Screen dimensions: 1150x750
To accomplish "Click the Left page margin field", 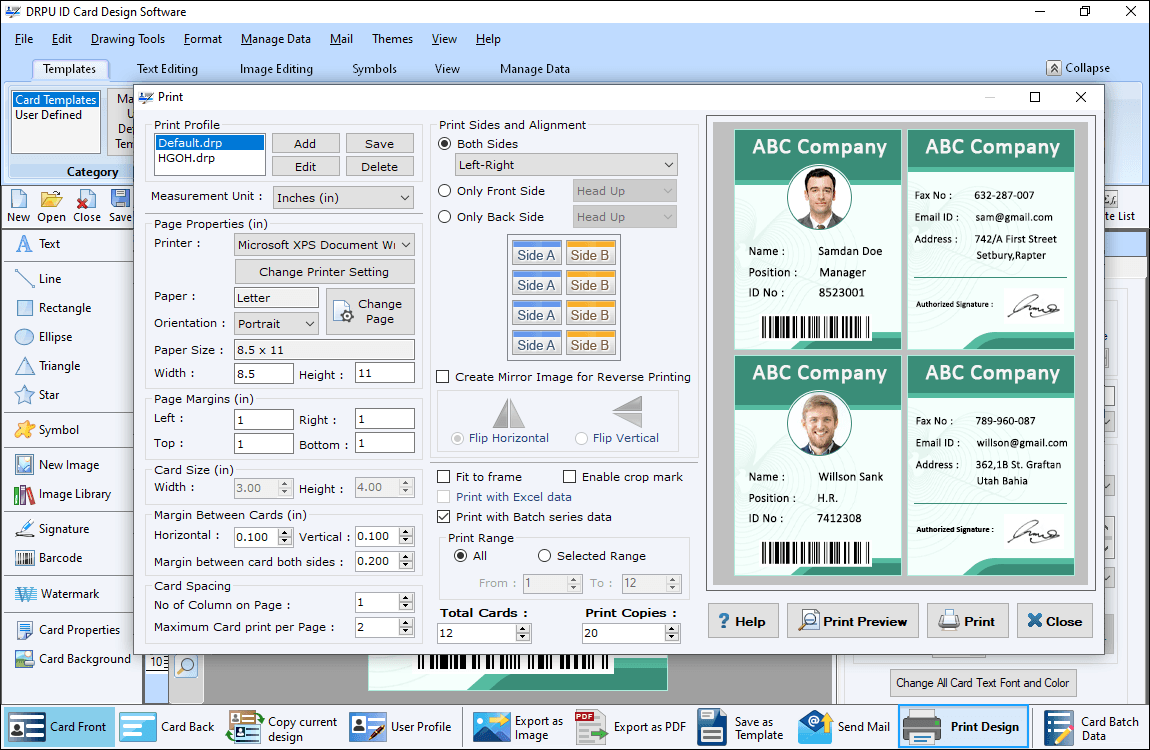I will coord(263,419).
